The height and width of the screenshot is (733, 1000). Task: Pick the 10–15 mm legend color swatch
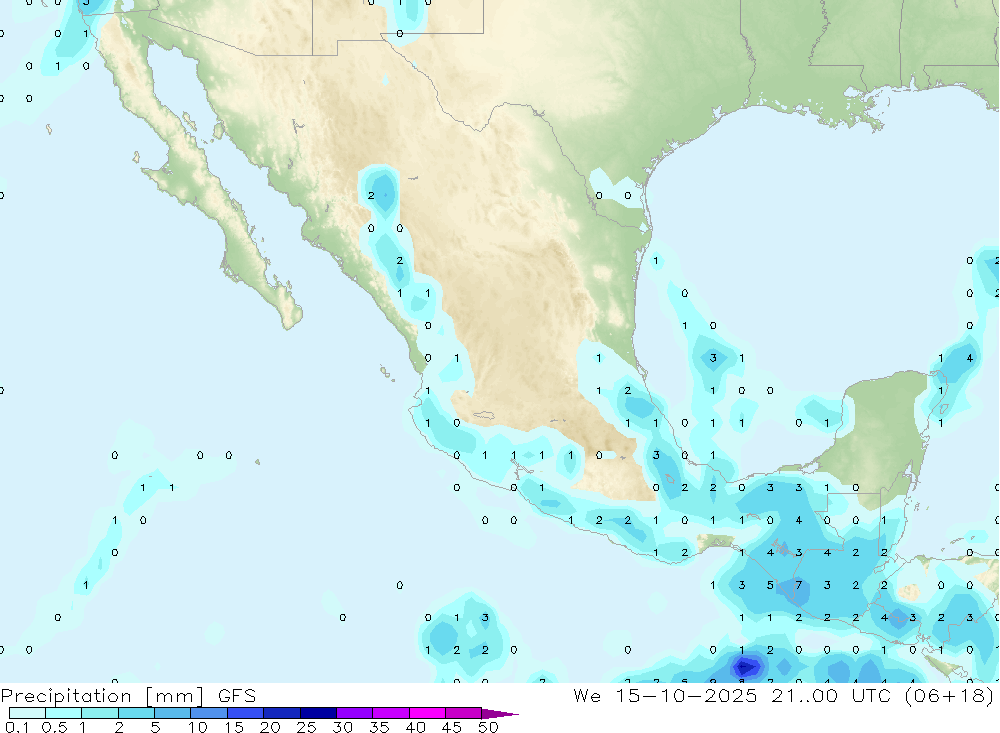point(209,713)
